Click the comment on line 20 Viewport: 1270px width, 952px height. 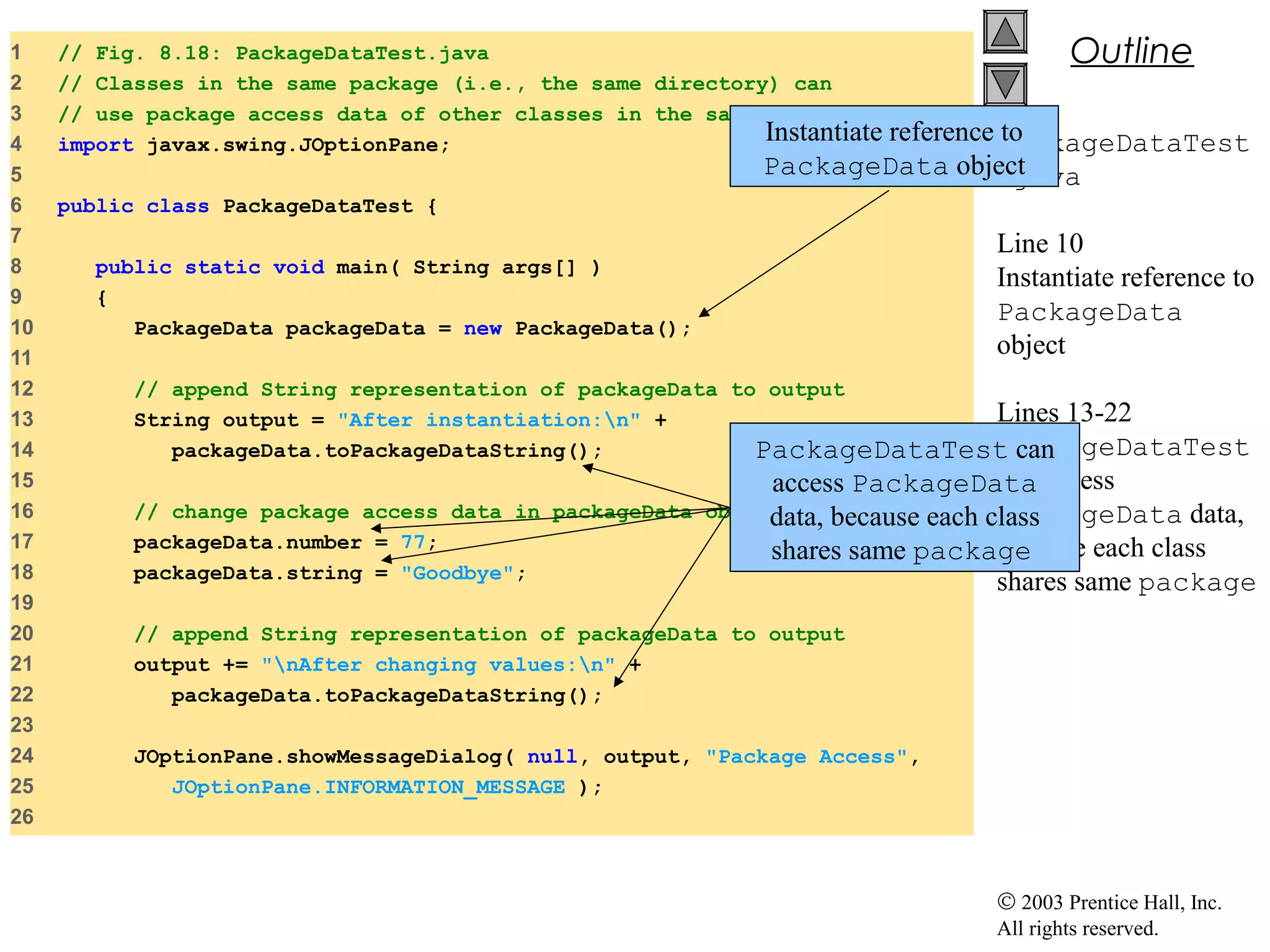coord(489,634)
